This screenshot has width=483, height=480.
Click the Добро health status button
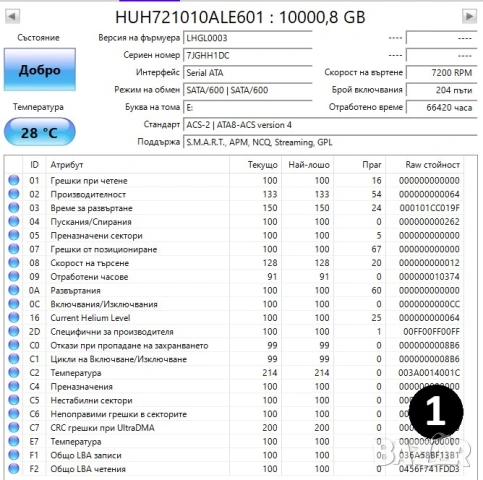pyautogui.click(x=40, y=70)
